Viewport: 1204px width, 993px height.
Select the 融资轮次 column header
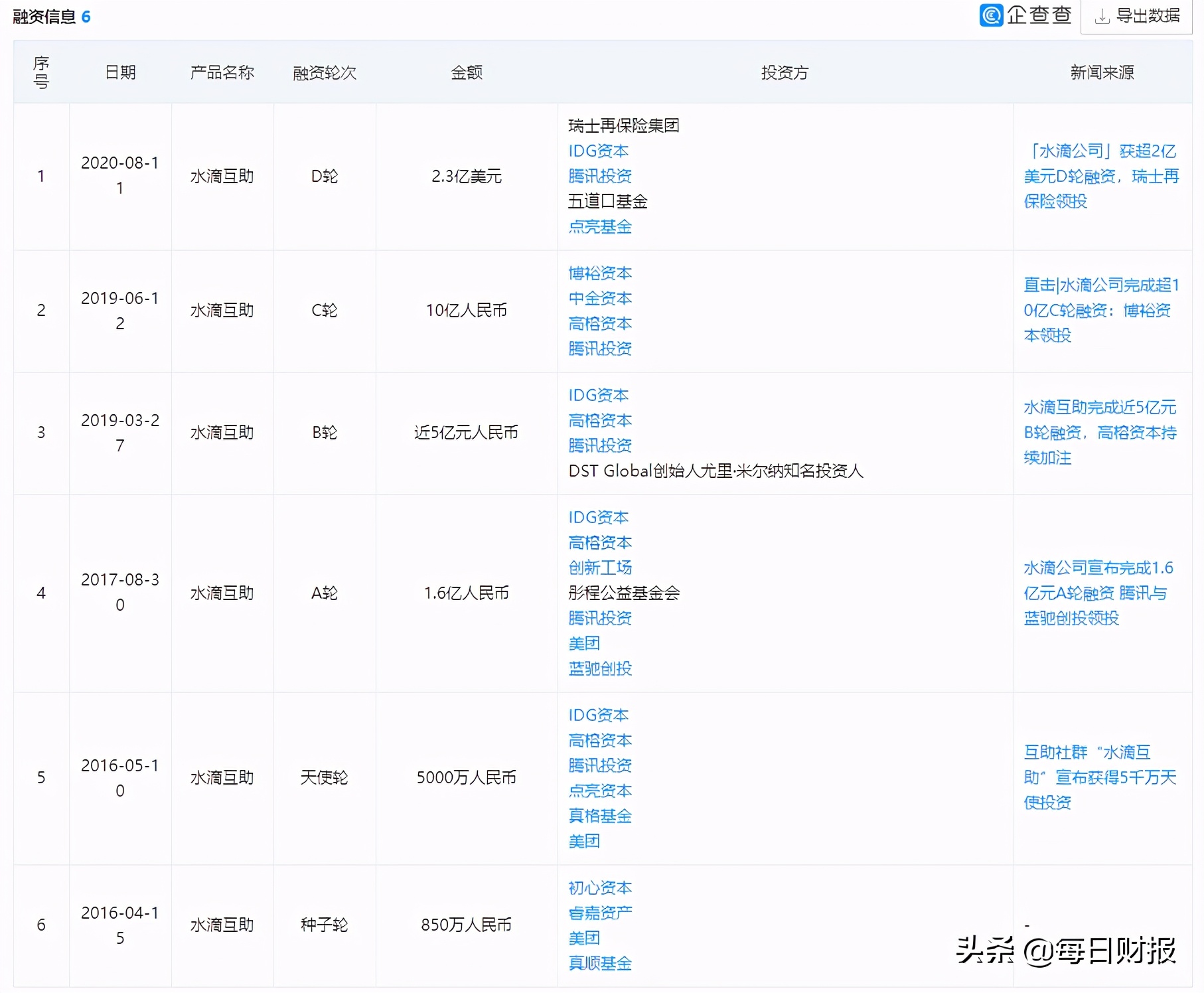(325, 72)
